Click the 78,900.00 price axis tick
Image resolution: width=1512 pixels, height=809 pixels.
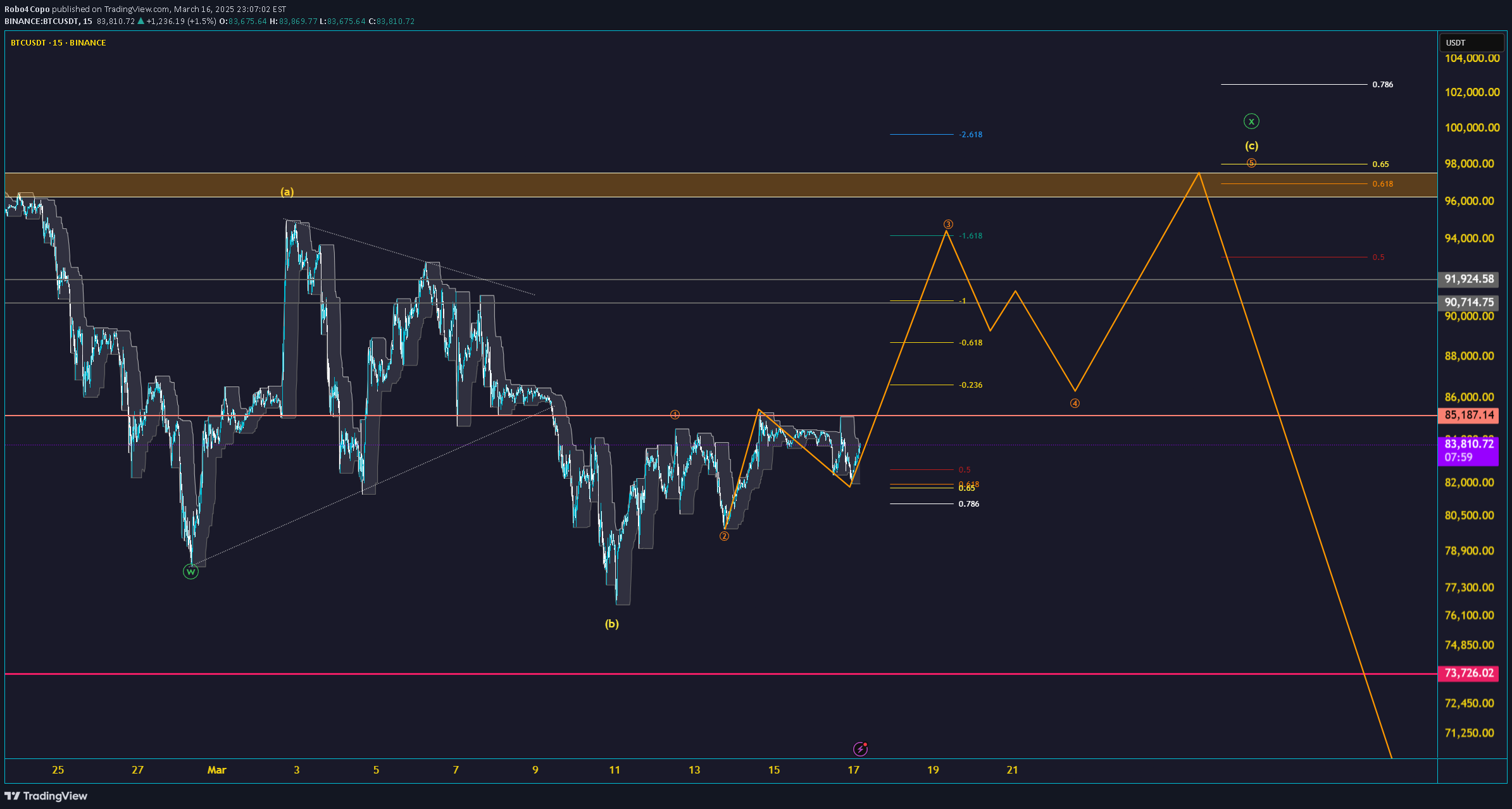[x=1469, y=551]
